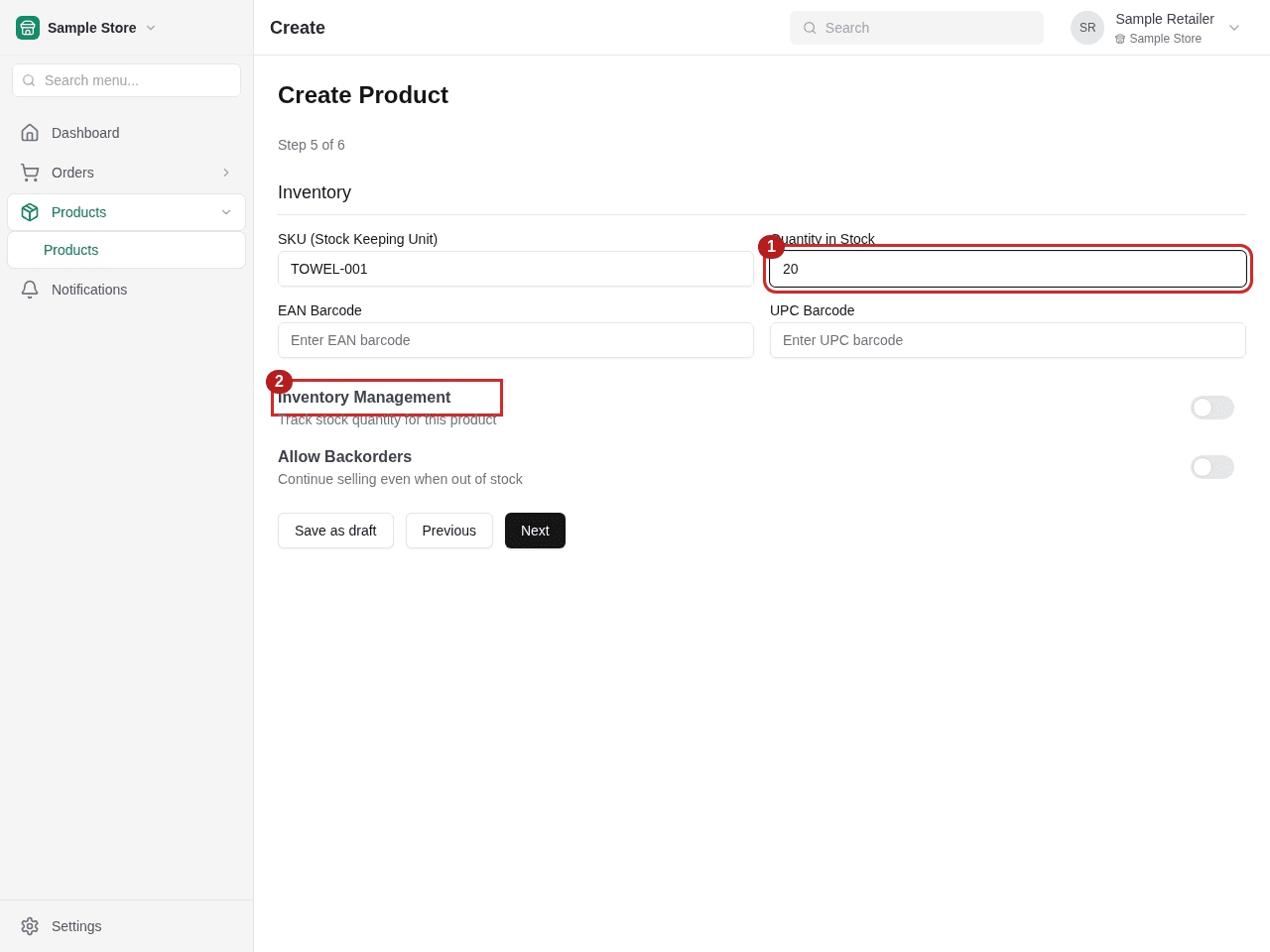Click the UPC Barcode input
Image resolution: width=1270 pixels, height=952 pixels.
pyautogui.click(x=1008, y=340)
